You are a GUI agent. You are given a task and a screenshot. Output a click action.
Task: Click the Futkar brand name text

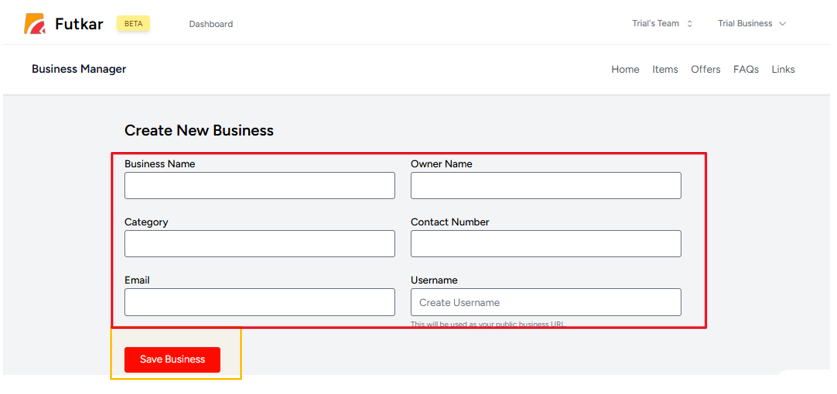pos(79,24)
